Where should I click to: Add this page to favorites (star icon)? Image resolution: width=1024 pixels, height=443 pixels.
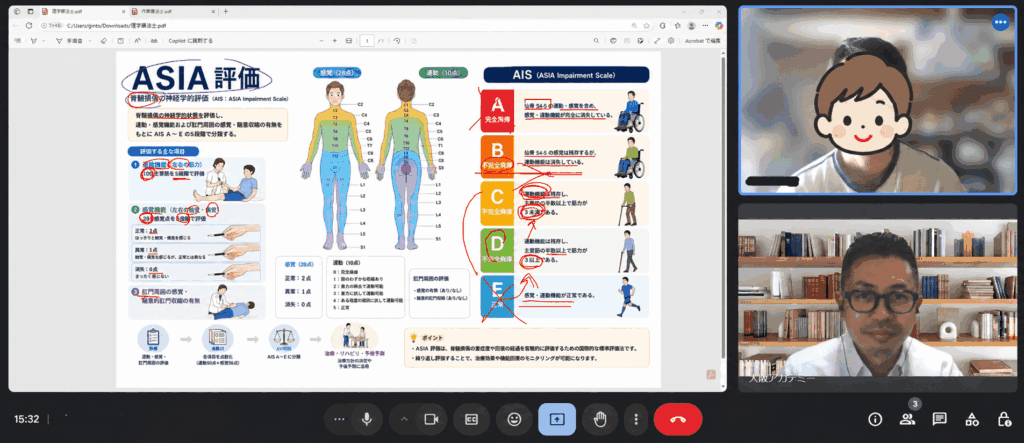(647, 25)
